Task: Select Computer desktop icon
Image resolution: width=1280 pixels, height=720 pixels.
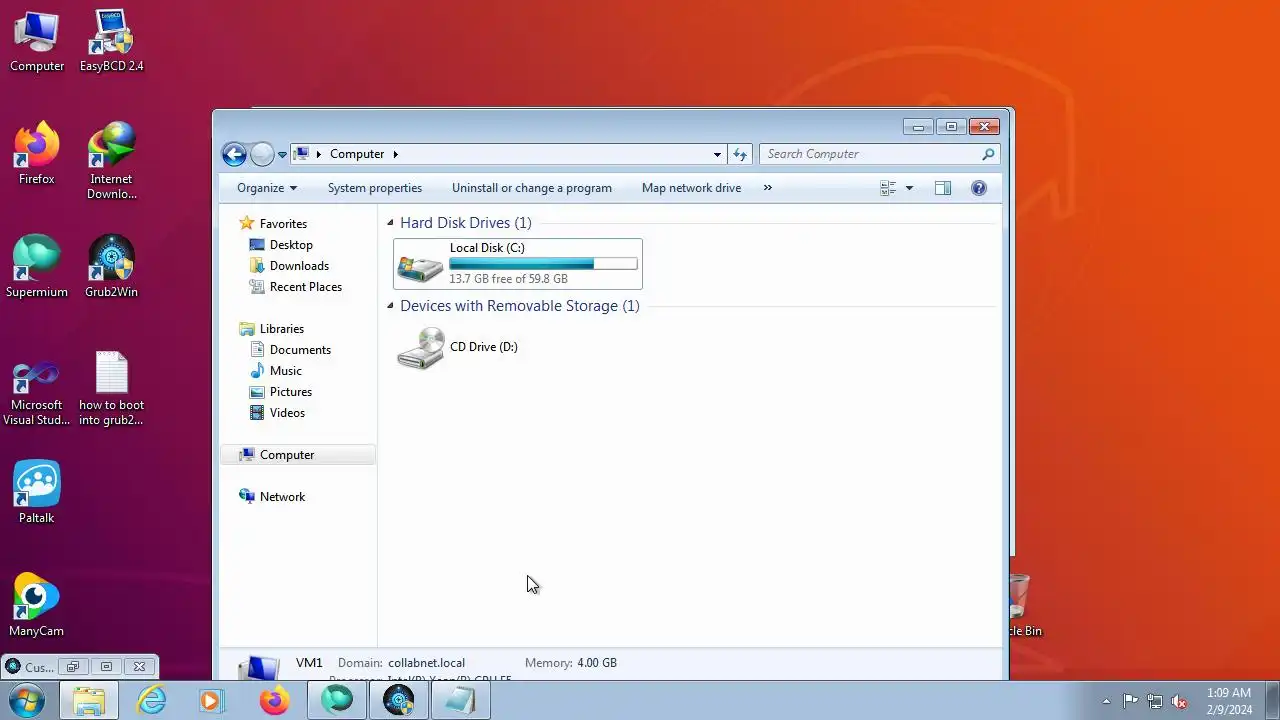Action: coord(37,42)
